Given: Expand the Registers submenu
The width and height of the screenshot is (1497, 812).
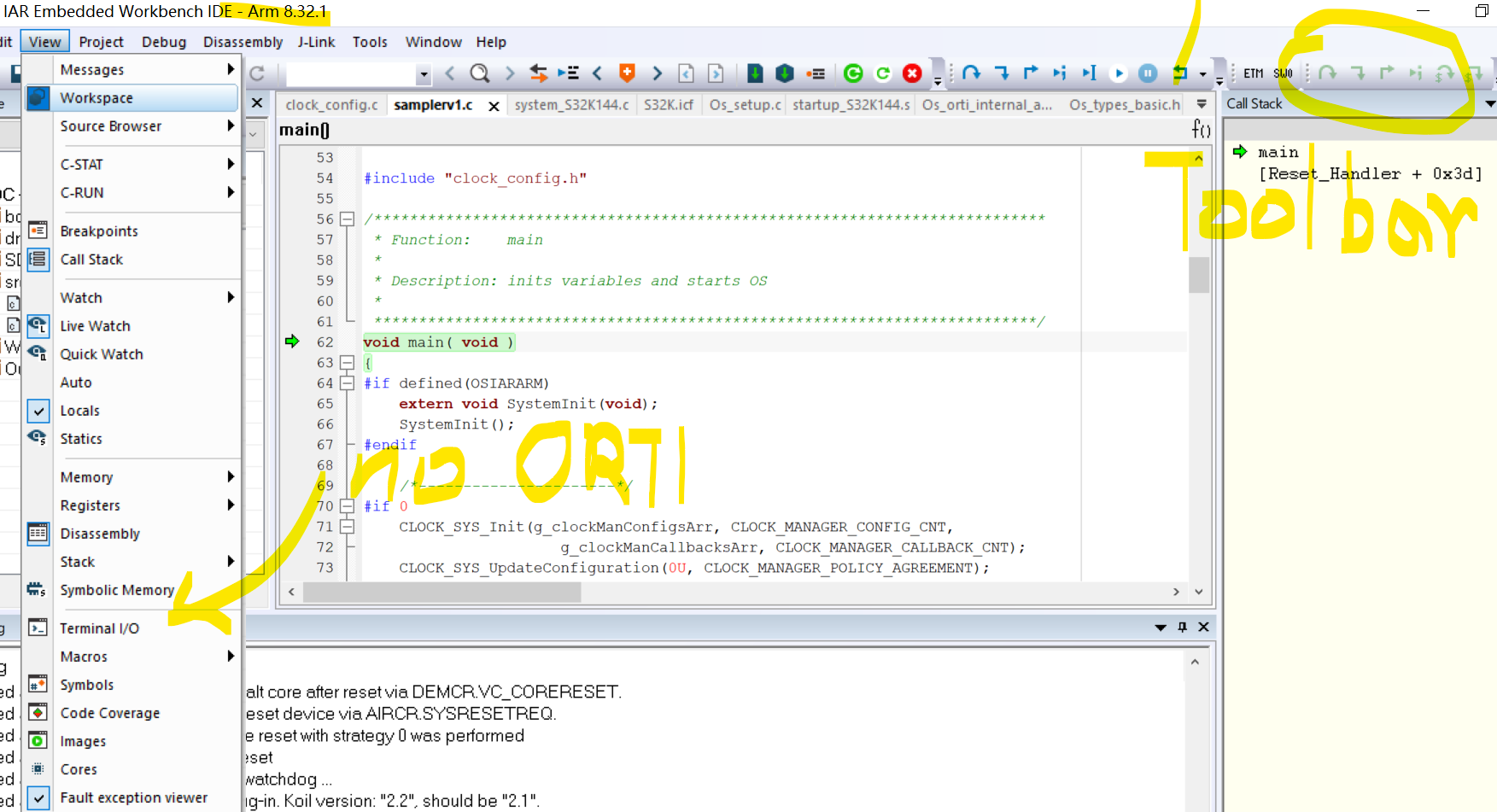Looking at the screenshot, I should [x=132, y=505].
